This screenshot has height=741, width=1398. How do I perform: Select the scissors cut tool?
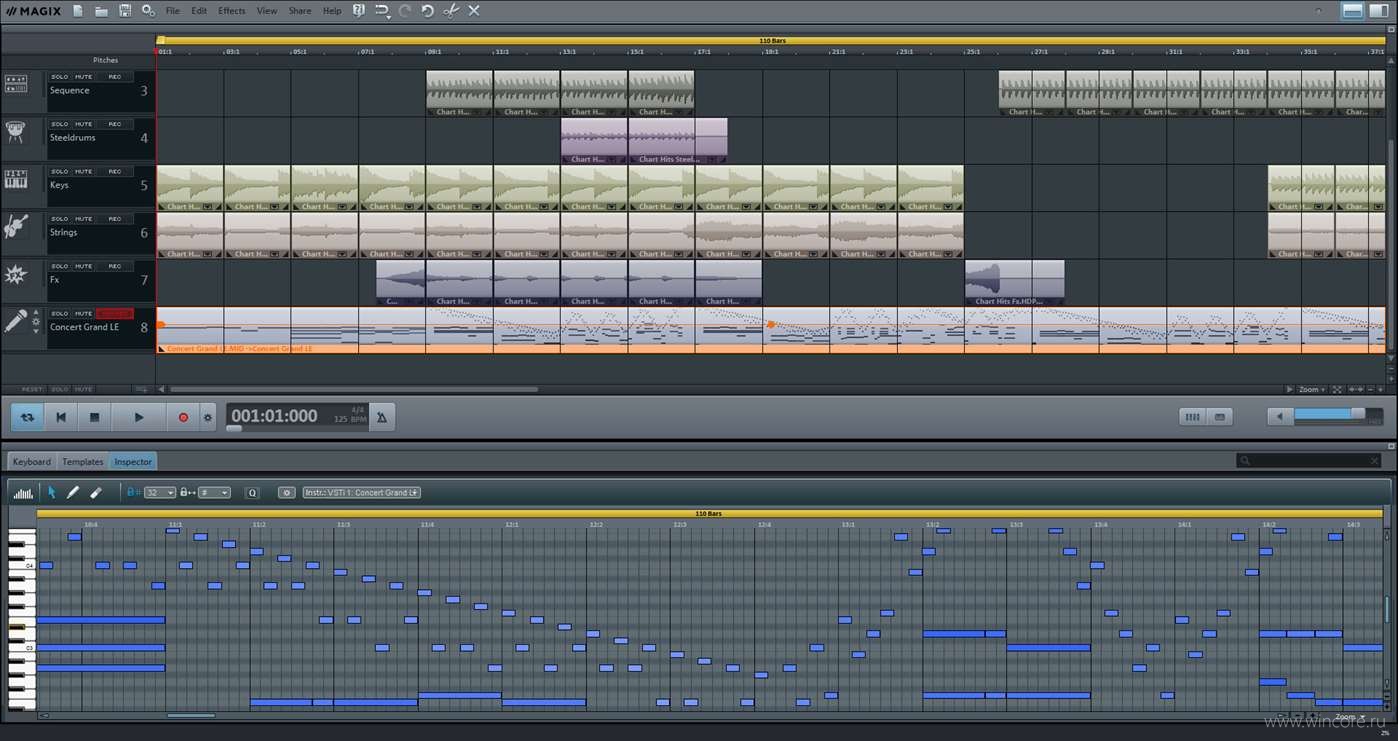[450, 10]
